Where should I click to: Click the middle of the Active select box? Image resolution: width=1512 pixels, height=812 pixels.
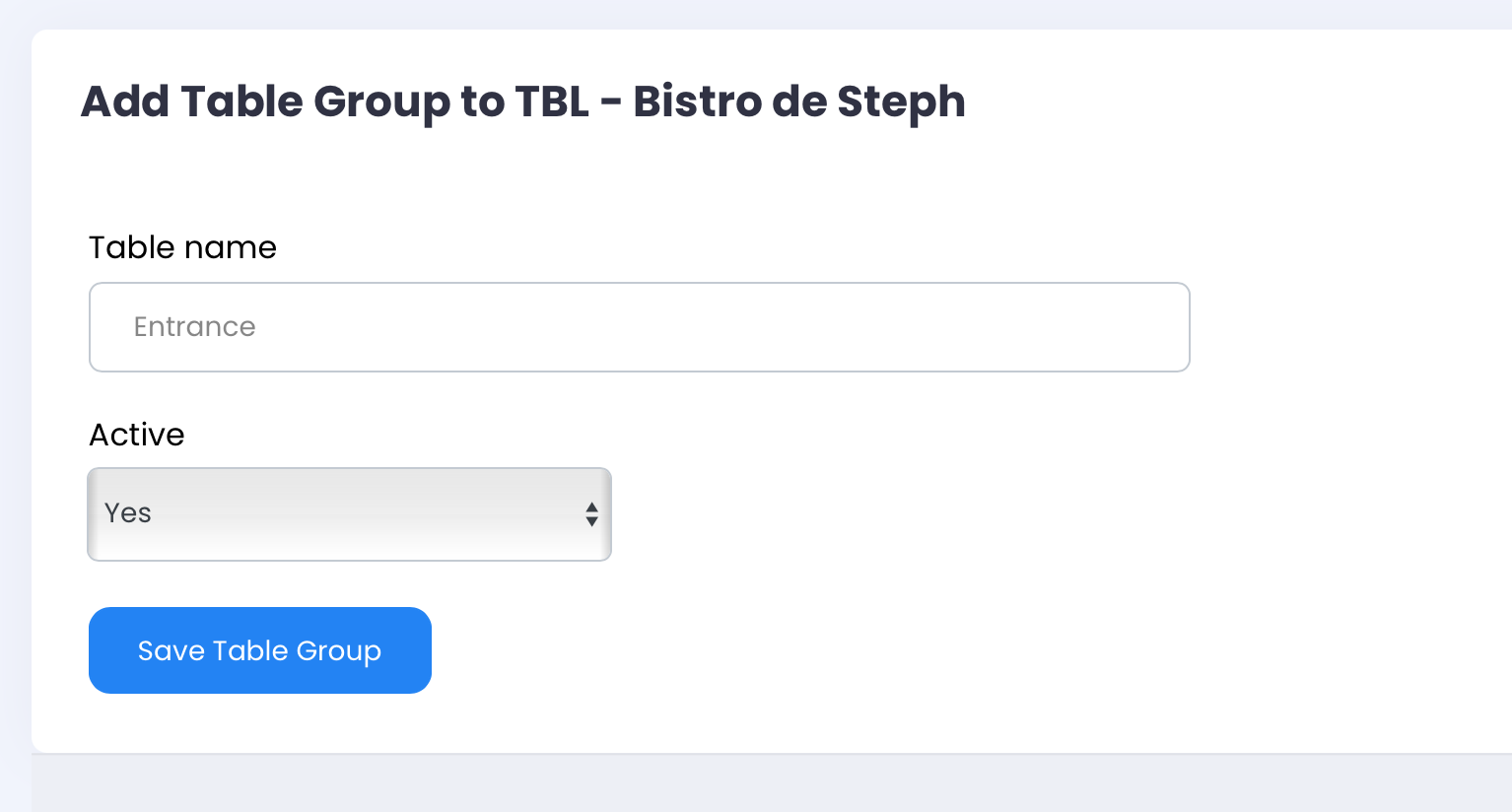pyautogui.click(x=349, y=514)
